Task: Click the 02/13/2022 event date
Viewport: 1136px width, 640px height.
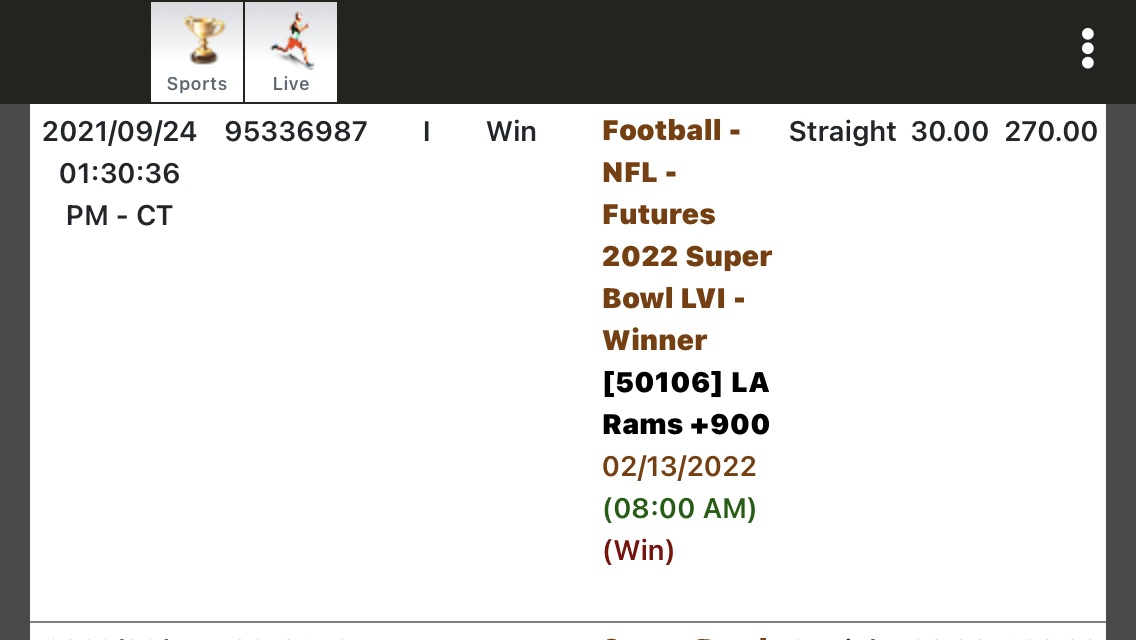Action: (x=678, y=467)
